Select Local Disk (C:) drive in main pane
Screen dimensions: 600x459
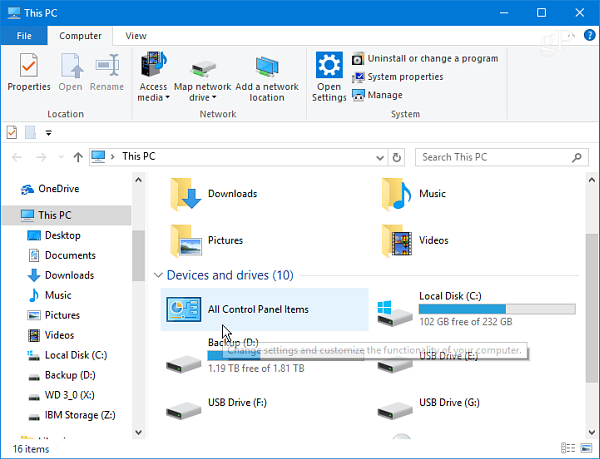pyautogui.click(x=476, y=309)
